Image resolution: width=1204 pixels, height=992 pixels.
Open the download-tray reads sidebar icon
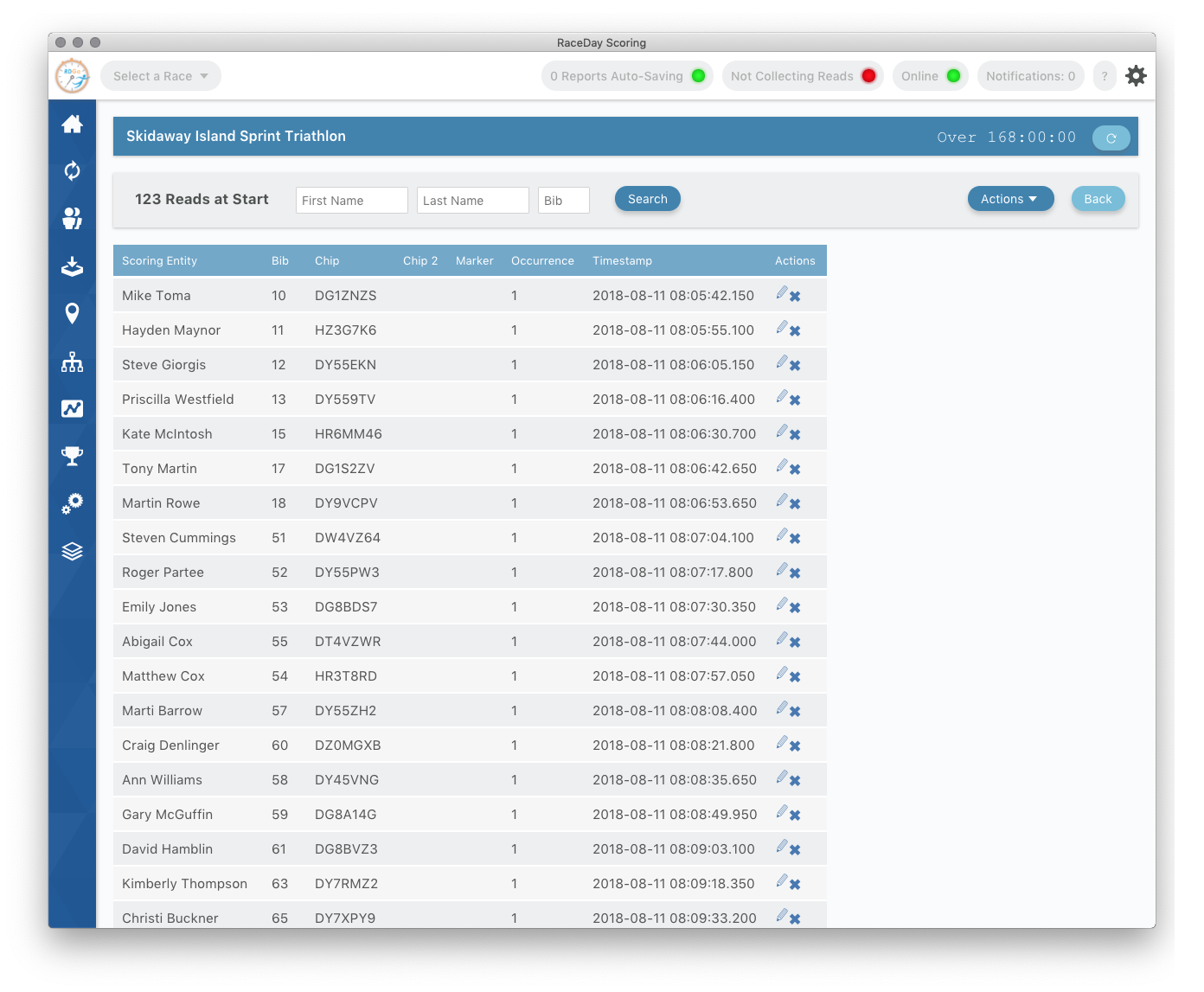point(72,266)
